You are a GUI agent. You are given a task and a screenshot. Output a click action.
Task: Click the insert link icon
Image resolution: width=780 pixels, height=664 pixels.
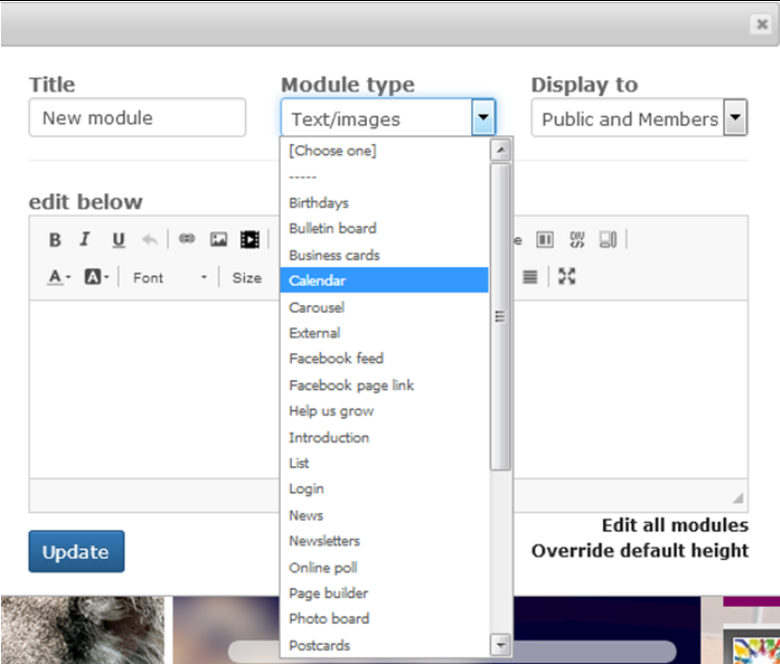click(x=187, y=240)
